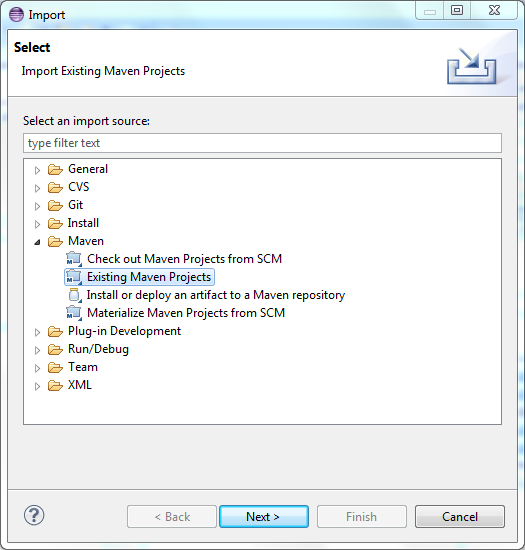Viewport: 525px width, 550px height.
Task: Expand the General category
Action: pyautogui.click(x=37, y=170)
